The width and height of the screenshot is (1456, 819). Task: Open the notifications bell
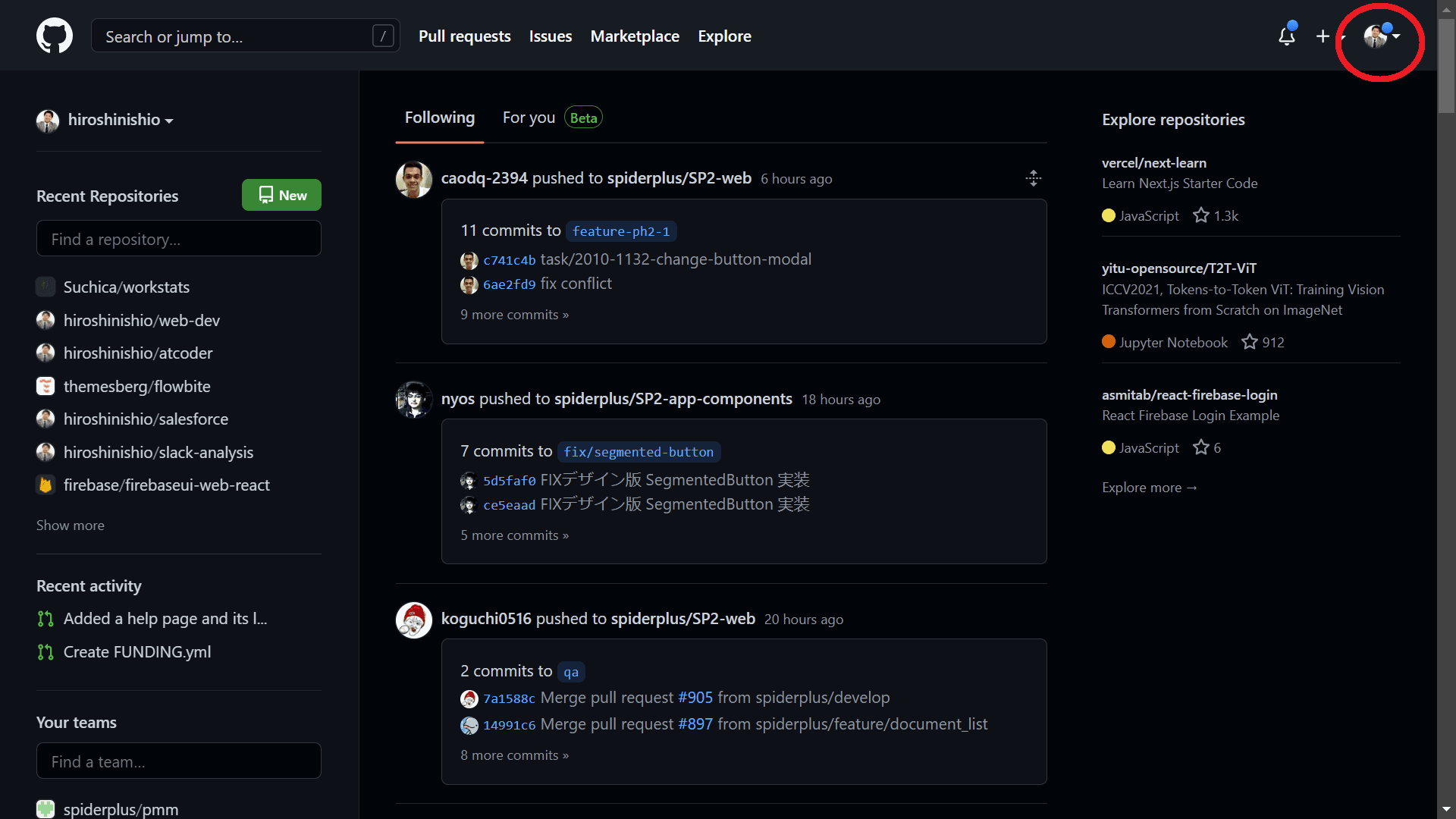point(1287,36)
